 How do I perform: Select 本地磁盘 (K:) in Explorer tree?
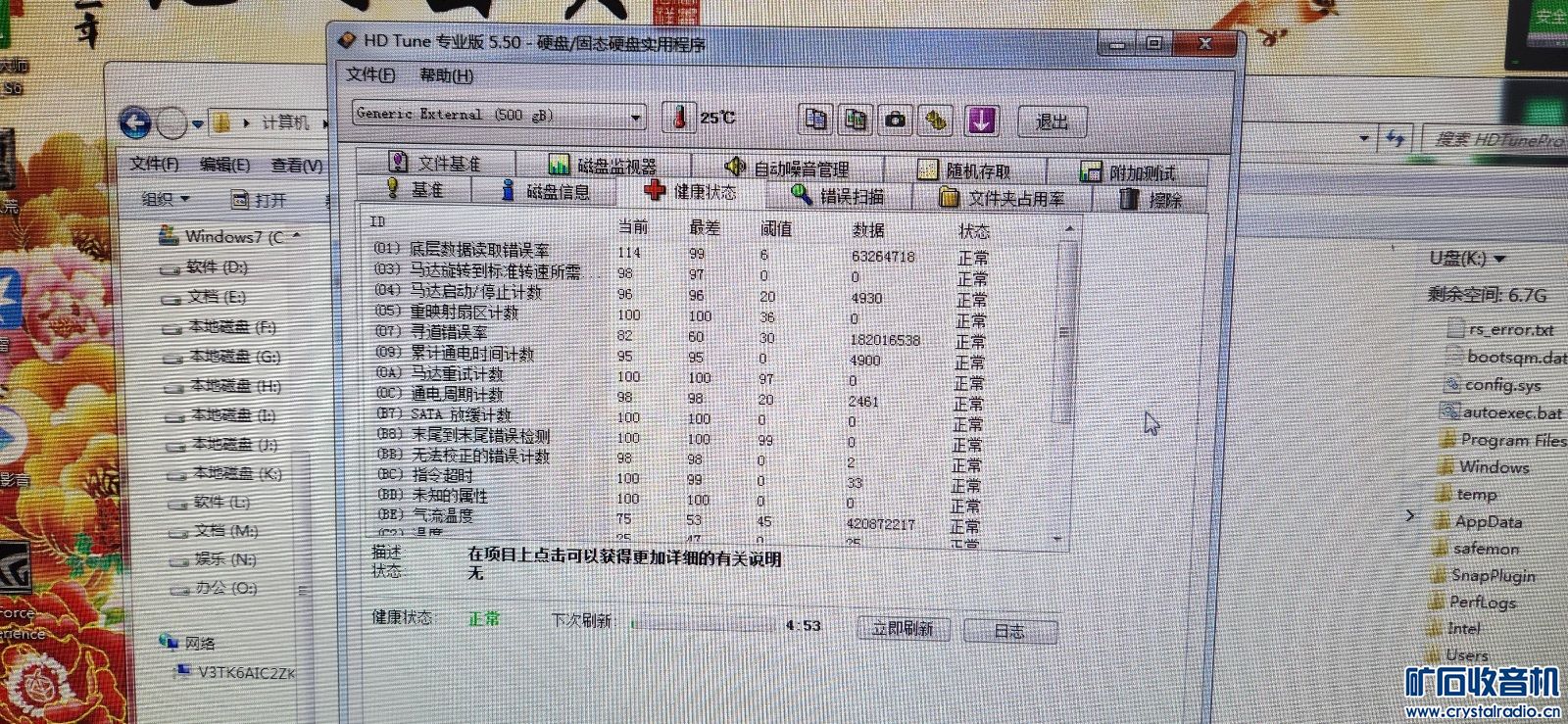(224, 474)
